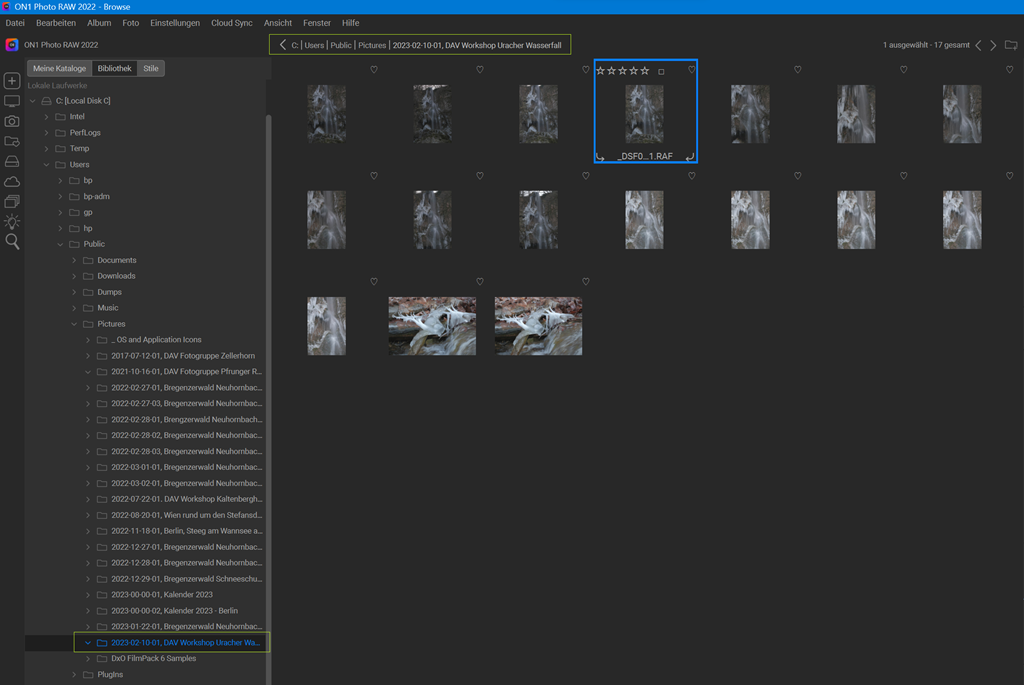The image size is (1024, 685).
Task: Go back using breadcrumb left arrow
Action: coord(283,45)
